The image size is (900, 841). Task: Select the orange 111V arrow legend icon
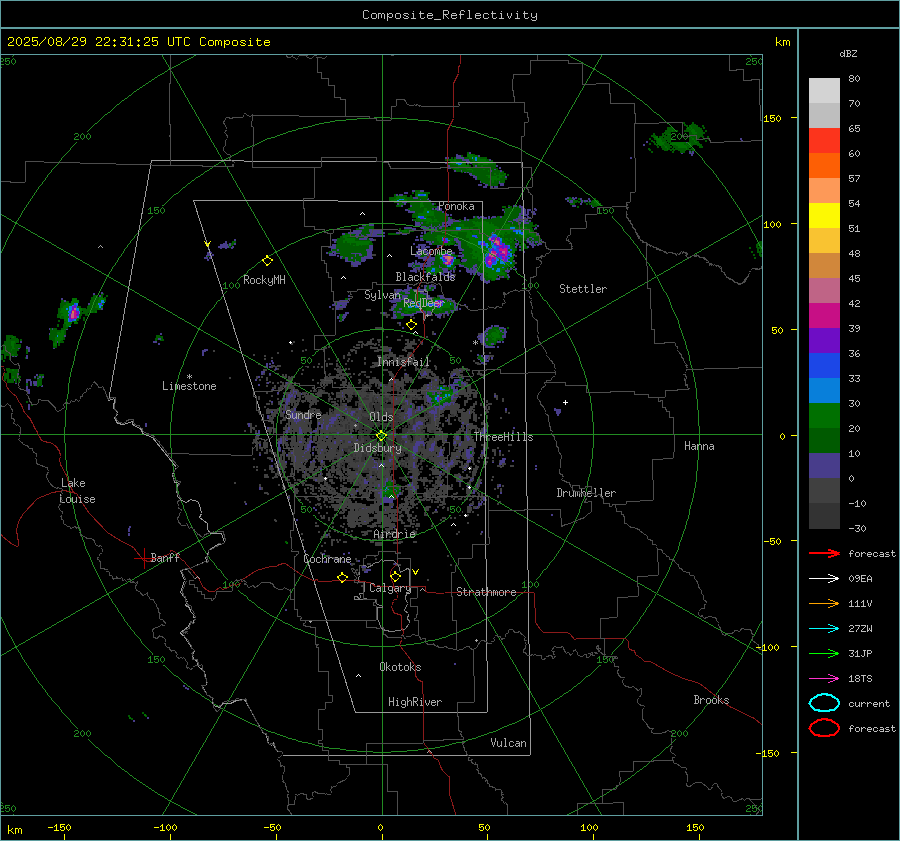[x=824, y=603]
